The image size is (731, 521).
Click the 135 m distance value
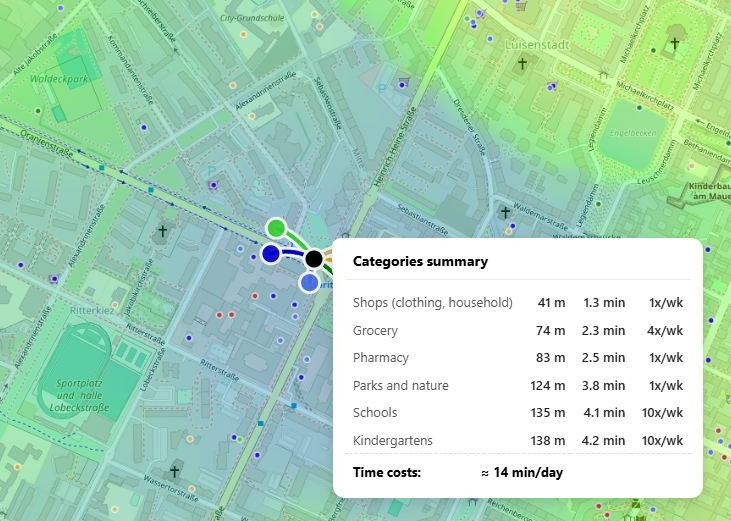pyautogui.click(x=547, y=412)
